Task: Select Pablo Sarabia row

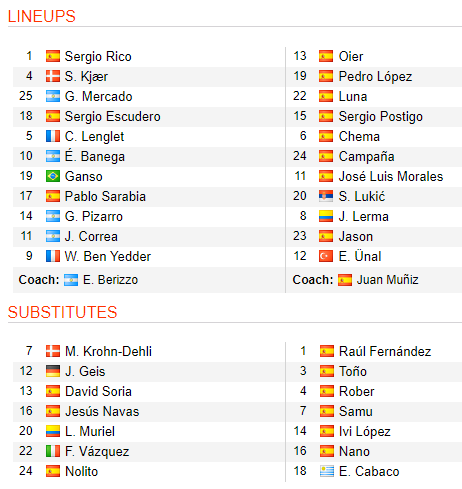Action: click(149, 196)
